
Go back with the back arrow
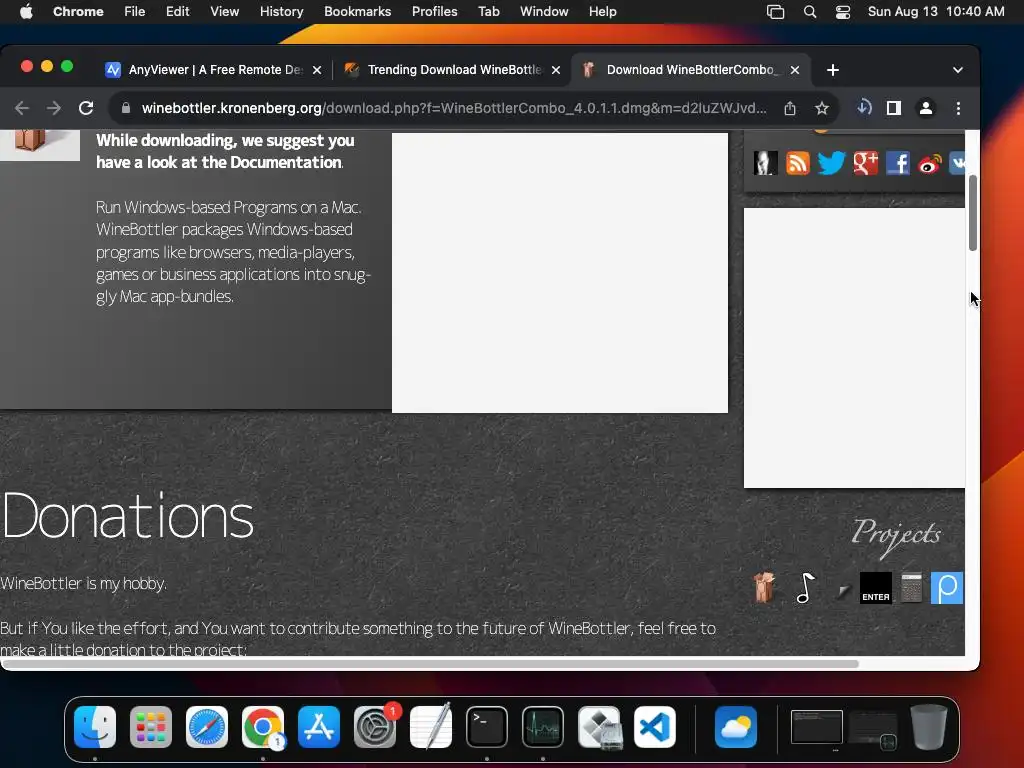point(22,108)
